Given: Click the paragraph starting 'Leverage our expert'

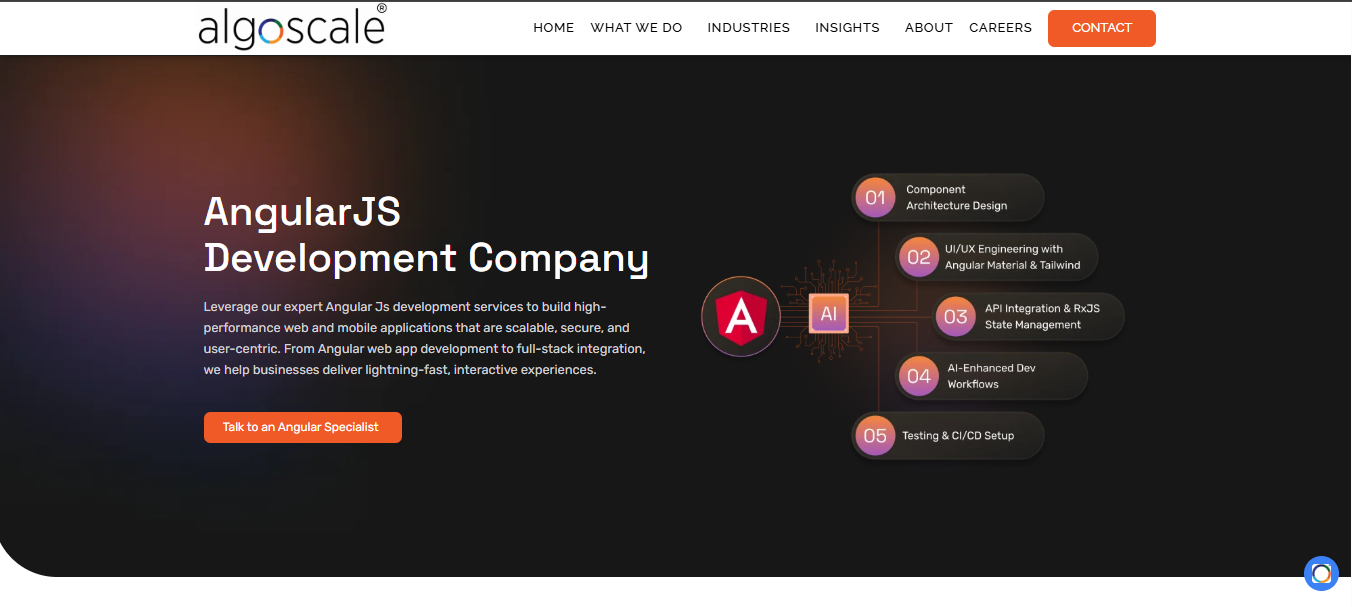Looking at the screenshot, I should [425, 338].
